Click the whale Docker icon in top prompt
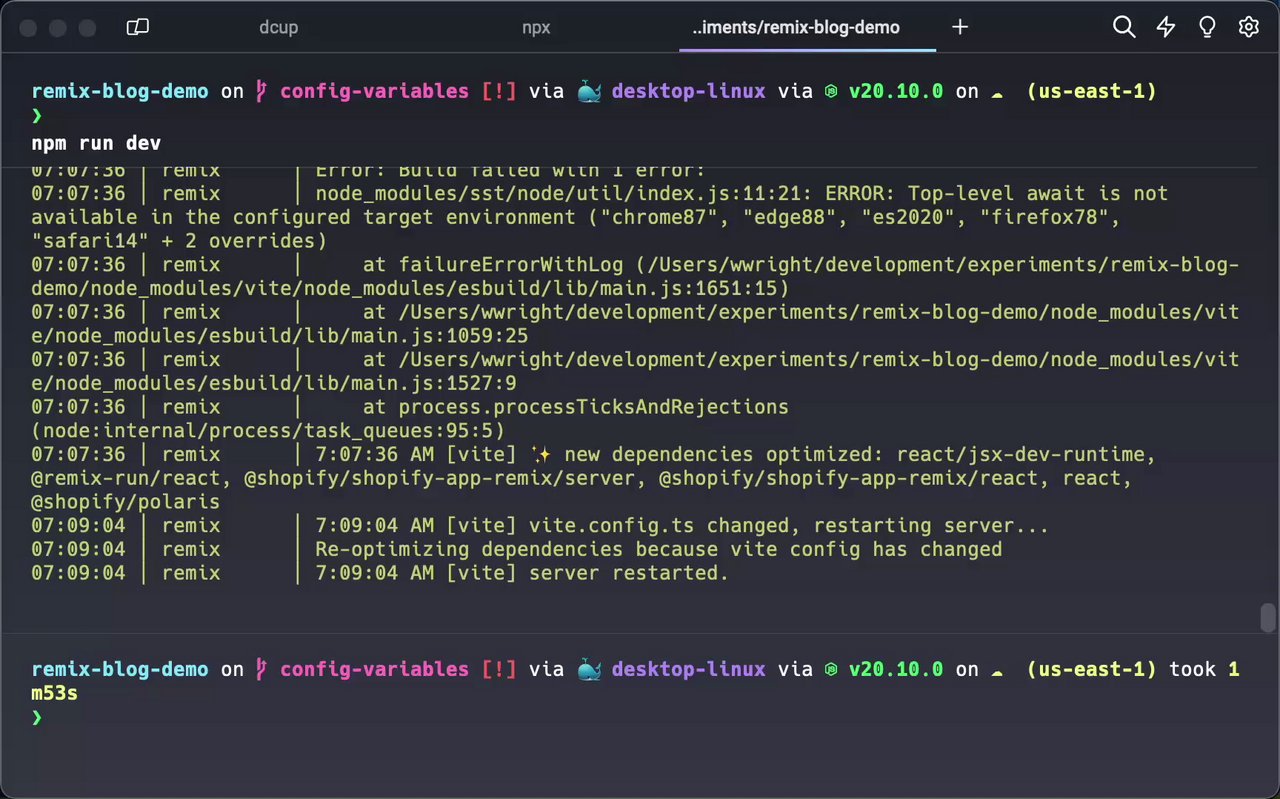 [589, 91]
